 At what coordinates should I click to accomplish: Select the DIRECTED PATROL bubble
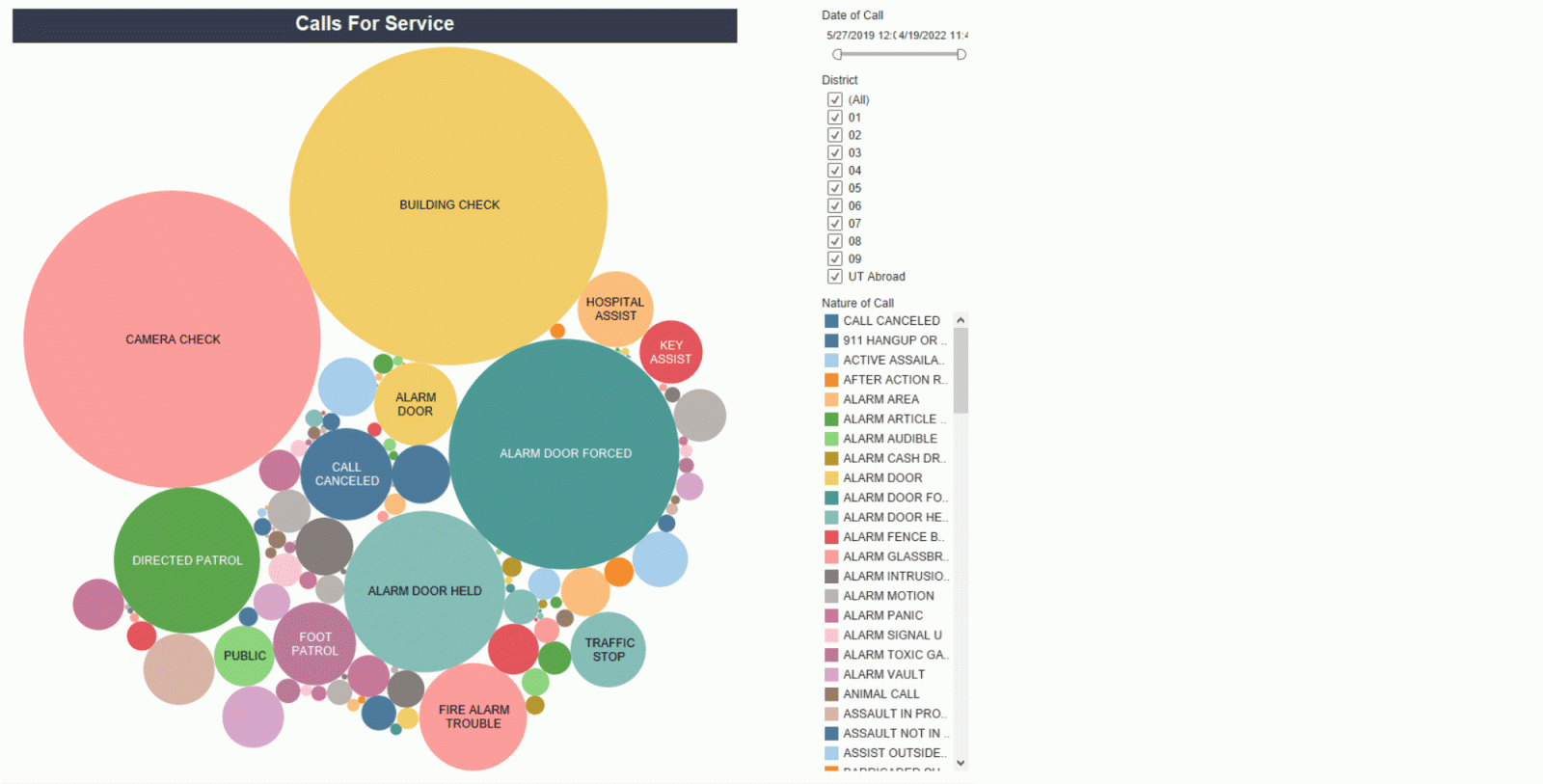point(186,560)
